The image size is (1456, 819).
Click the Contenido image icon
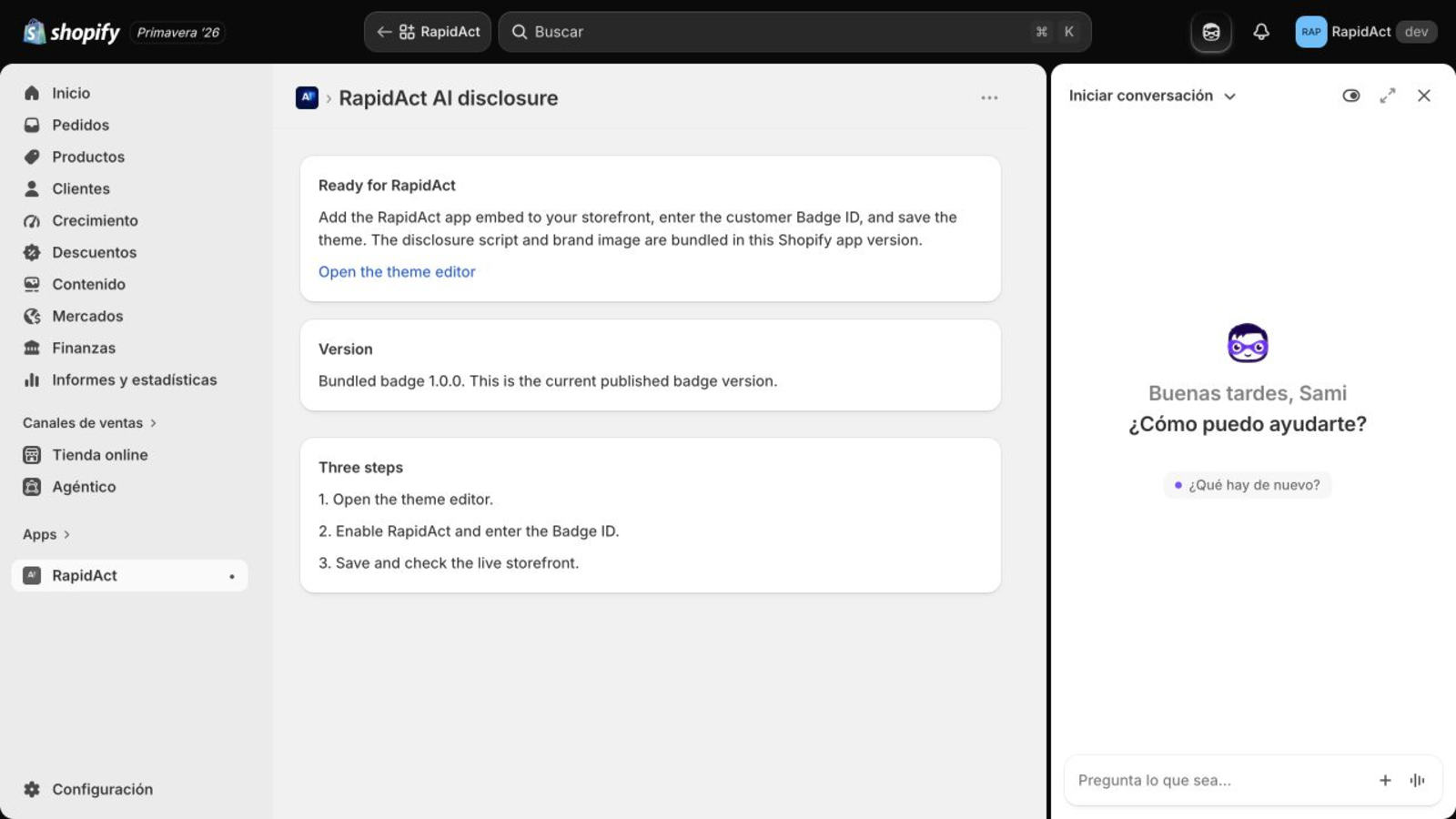click(32, 284)
